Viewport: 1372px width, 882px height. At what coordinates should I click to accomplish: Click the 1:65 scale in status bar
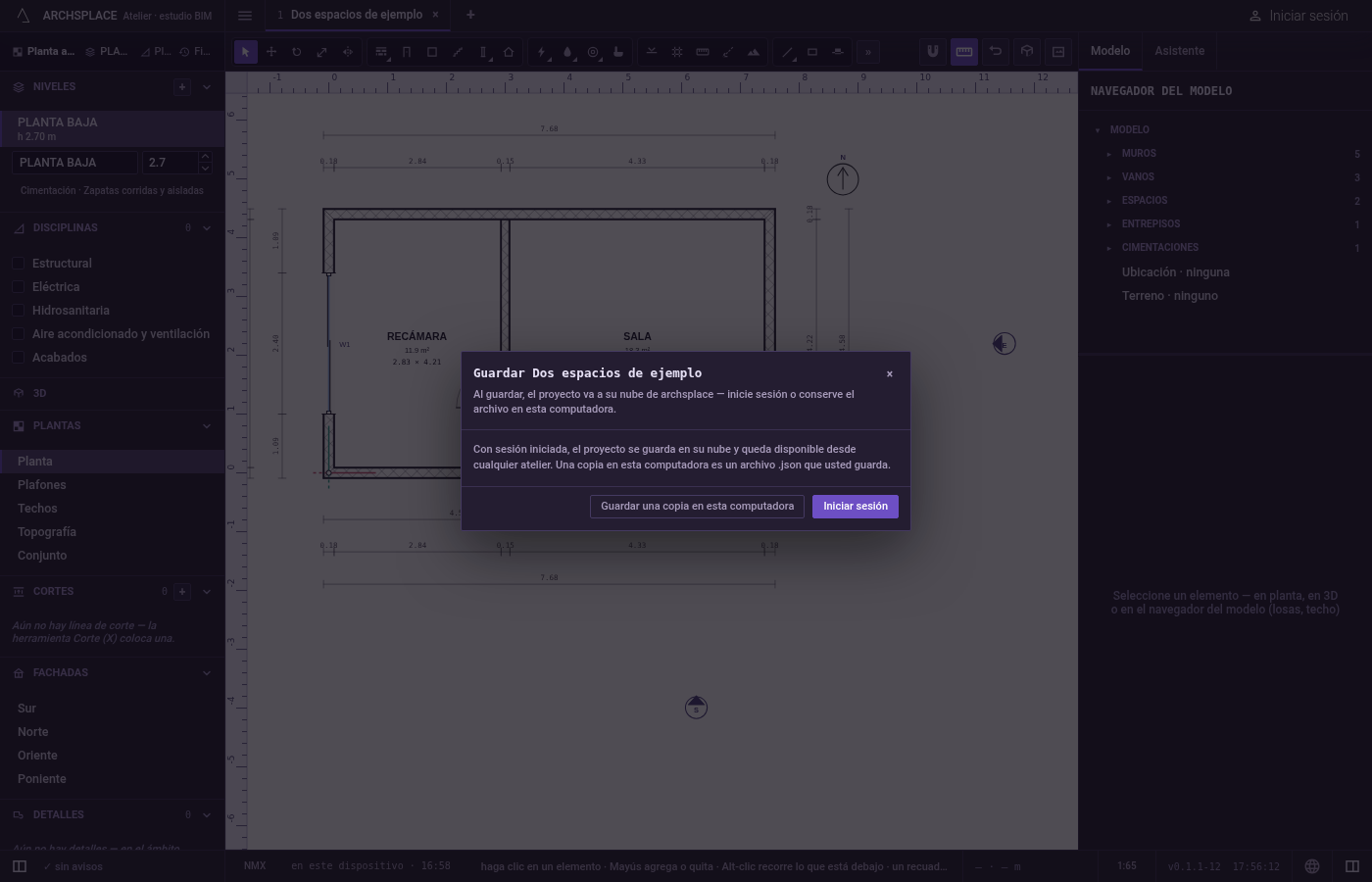click(x=1127, y=866)
